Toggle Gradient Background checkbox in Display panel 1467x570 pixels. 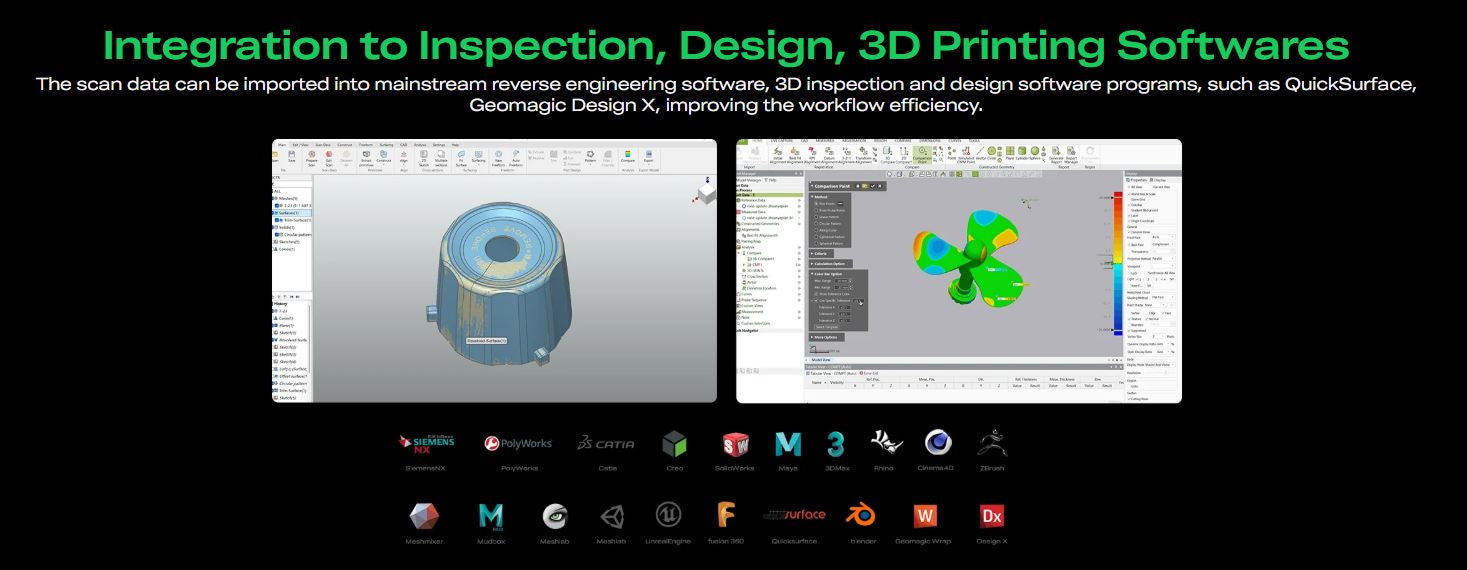(x=1129, y=210)
